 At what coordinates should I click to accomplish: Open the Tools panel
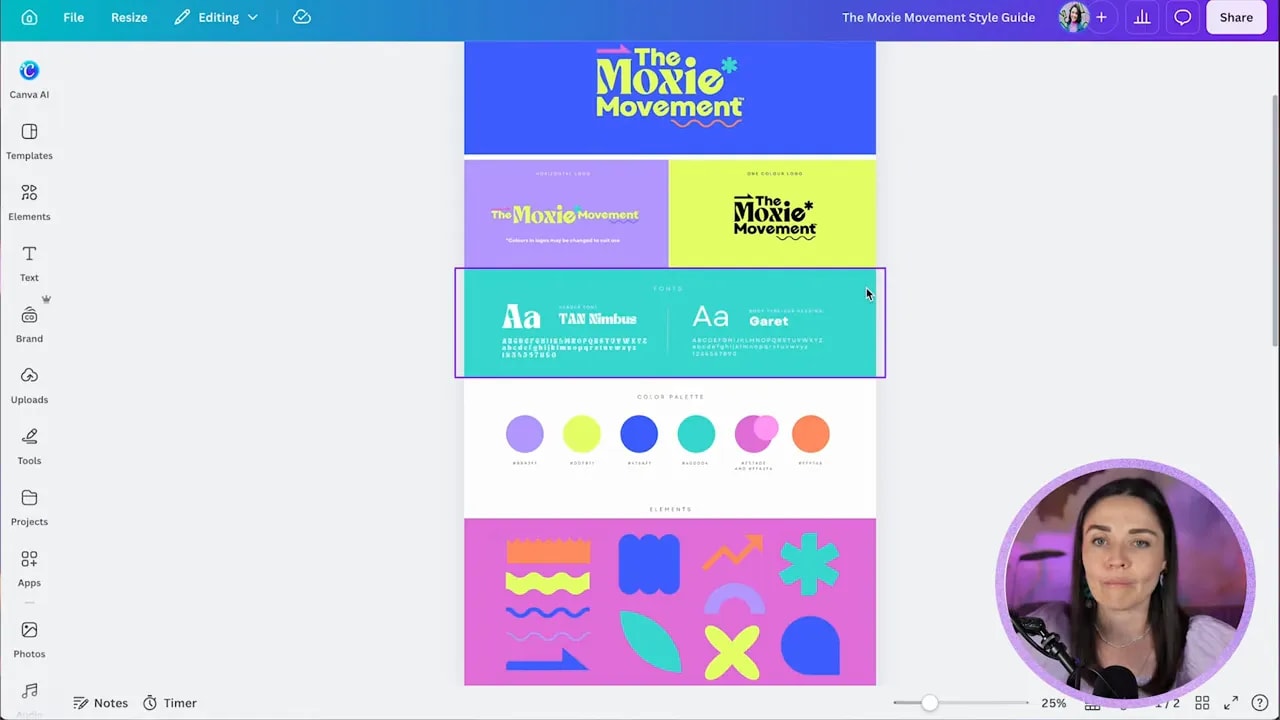(29, 446)
